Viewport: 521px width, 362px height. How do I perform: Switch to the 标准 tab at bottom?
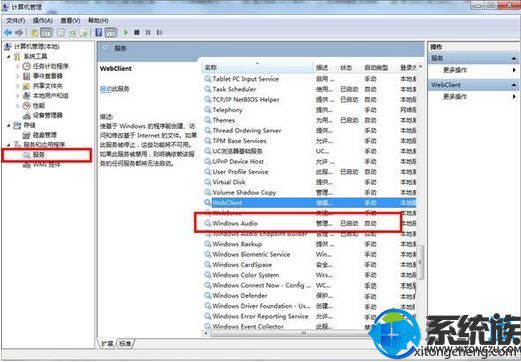125,343
